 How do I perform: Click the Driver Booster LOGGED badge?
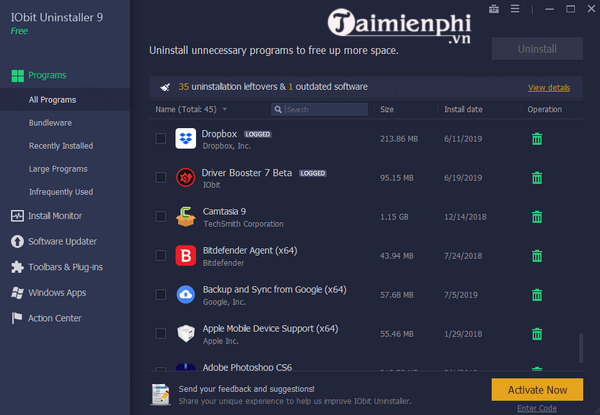point(313,173)
